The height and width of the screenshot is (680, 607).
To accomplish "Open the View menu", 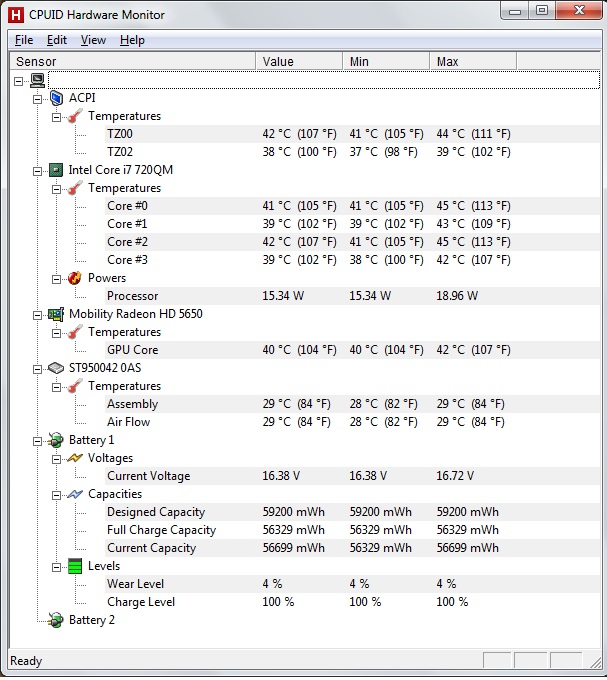I will (x=93, y=40).
